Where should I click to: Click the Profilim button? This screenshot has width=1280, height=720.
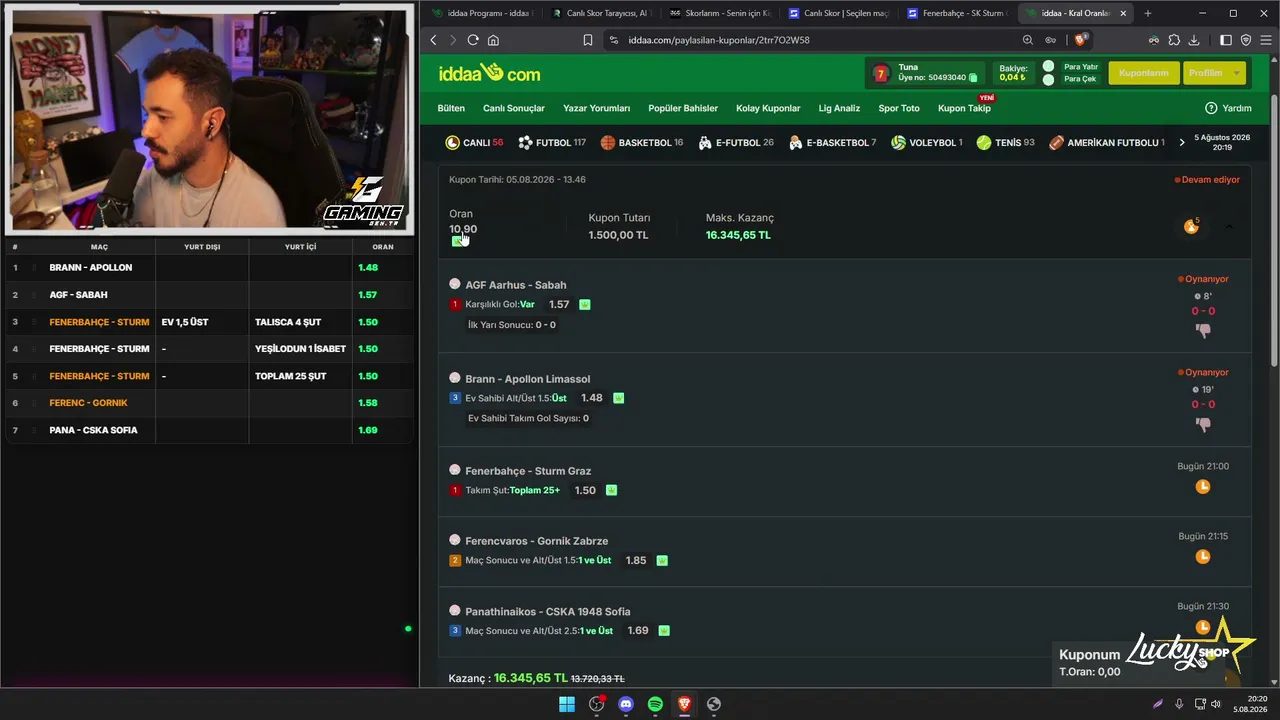1214,73
